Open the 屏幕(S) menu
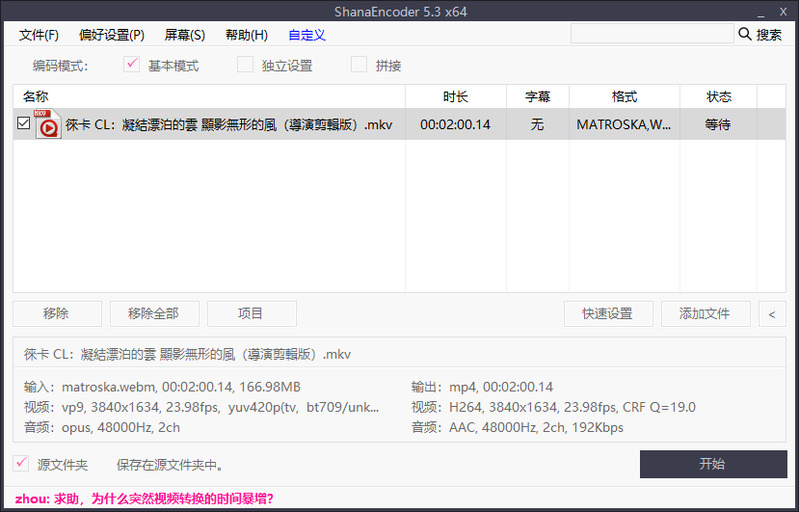799x512 pixels. click(x=185, y=35)
